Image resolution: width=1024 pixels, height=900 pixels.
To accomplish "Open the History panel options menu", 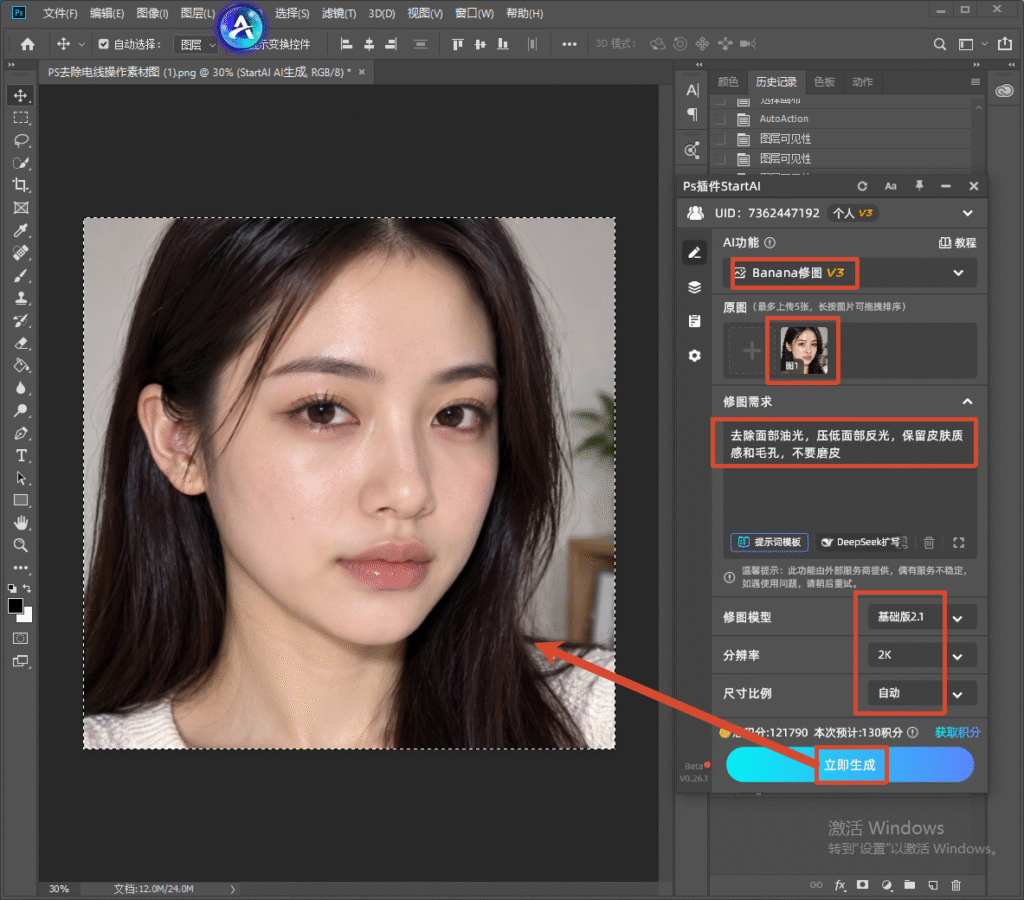I will (x=975, y=82).
